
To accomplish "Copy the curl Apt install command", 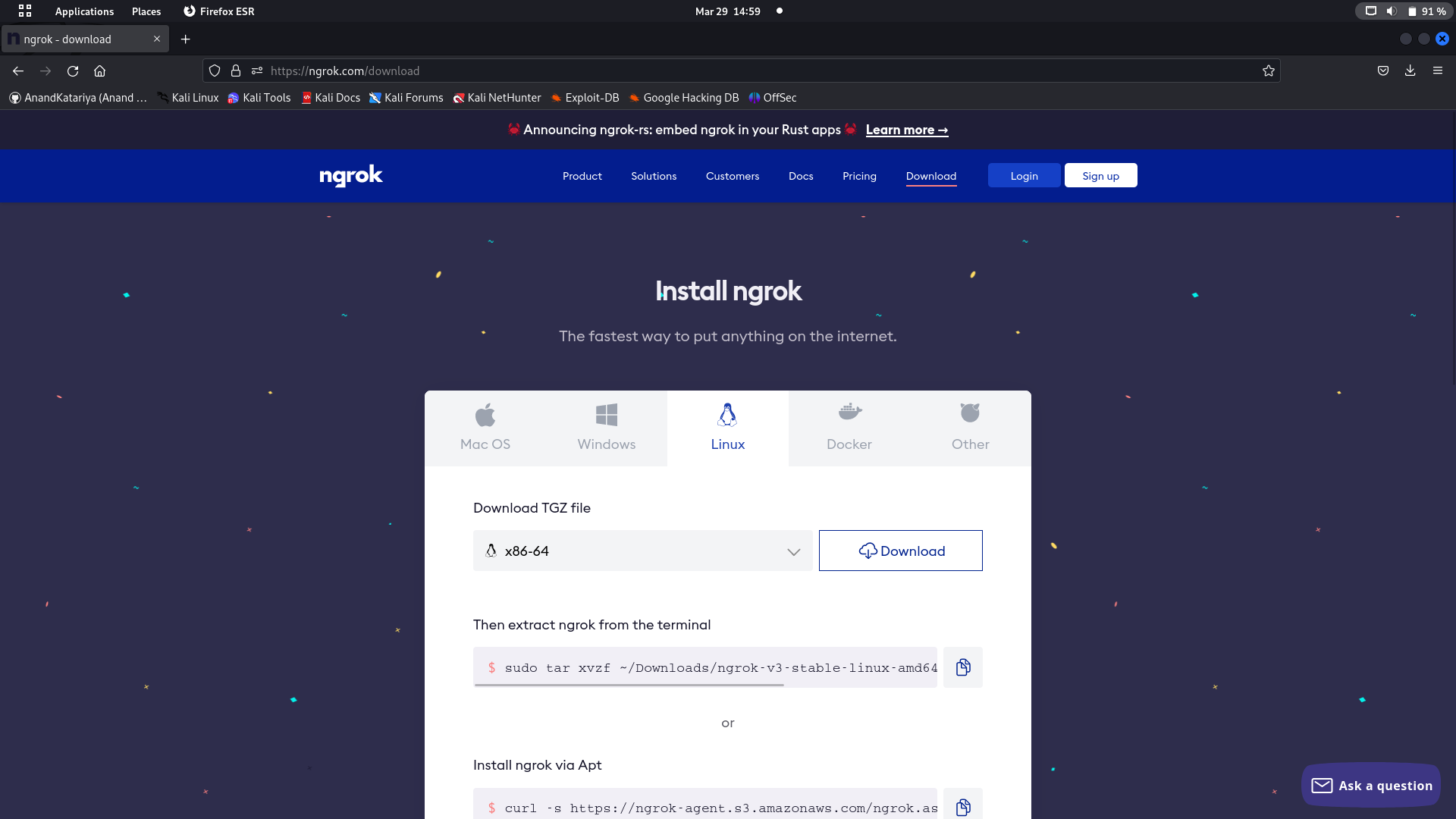I will [962, 807].
